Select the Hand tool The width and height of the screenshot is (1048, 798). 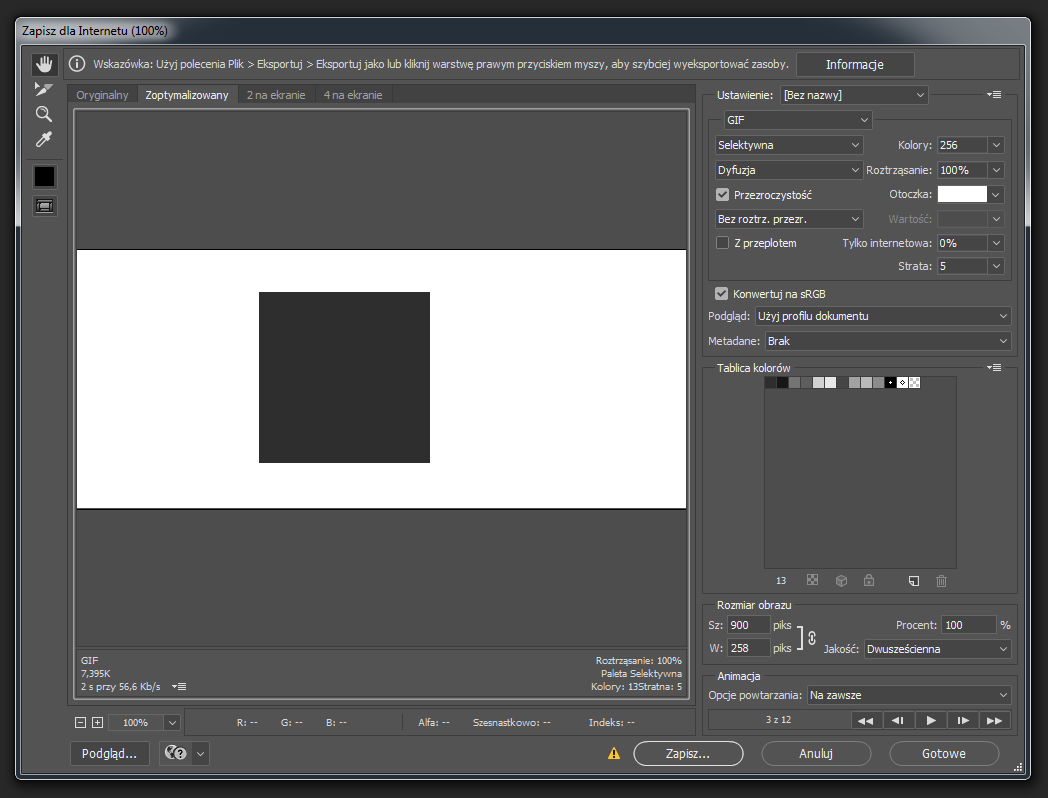coord(44,64)
